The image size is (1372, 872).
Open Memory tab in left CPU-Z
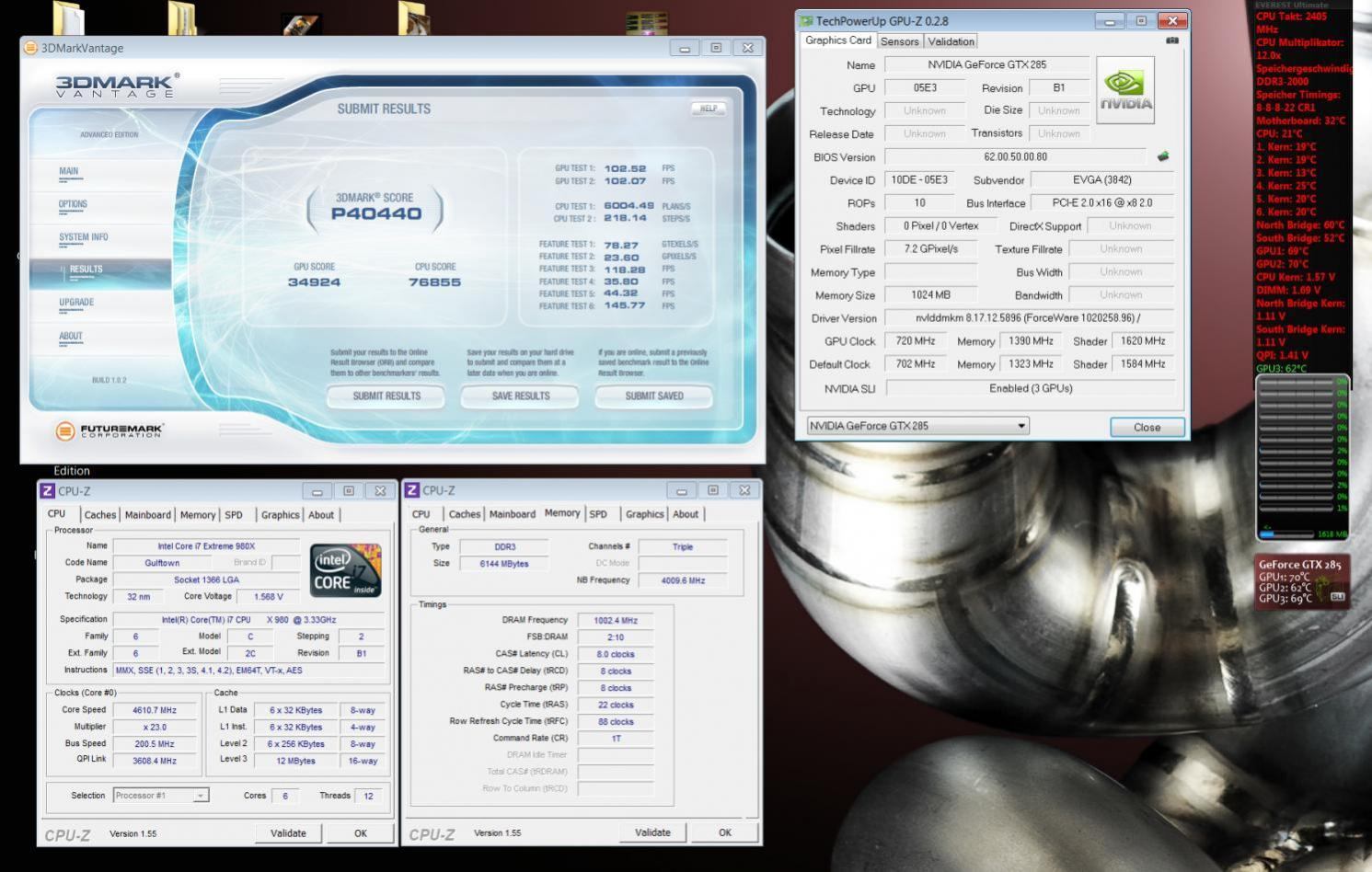[x=197, y=515]
